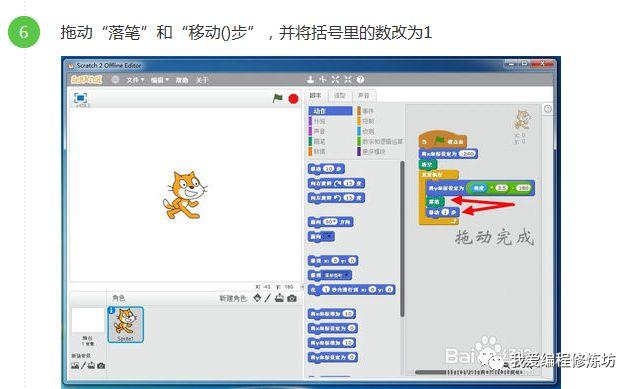Edit the -240 value in set x block
Viewport: 636px width, 389px height.
(x=468, y=154)
